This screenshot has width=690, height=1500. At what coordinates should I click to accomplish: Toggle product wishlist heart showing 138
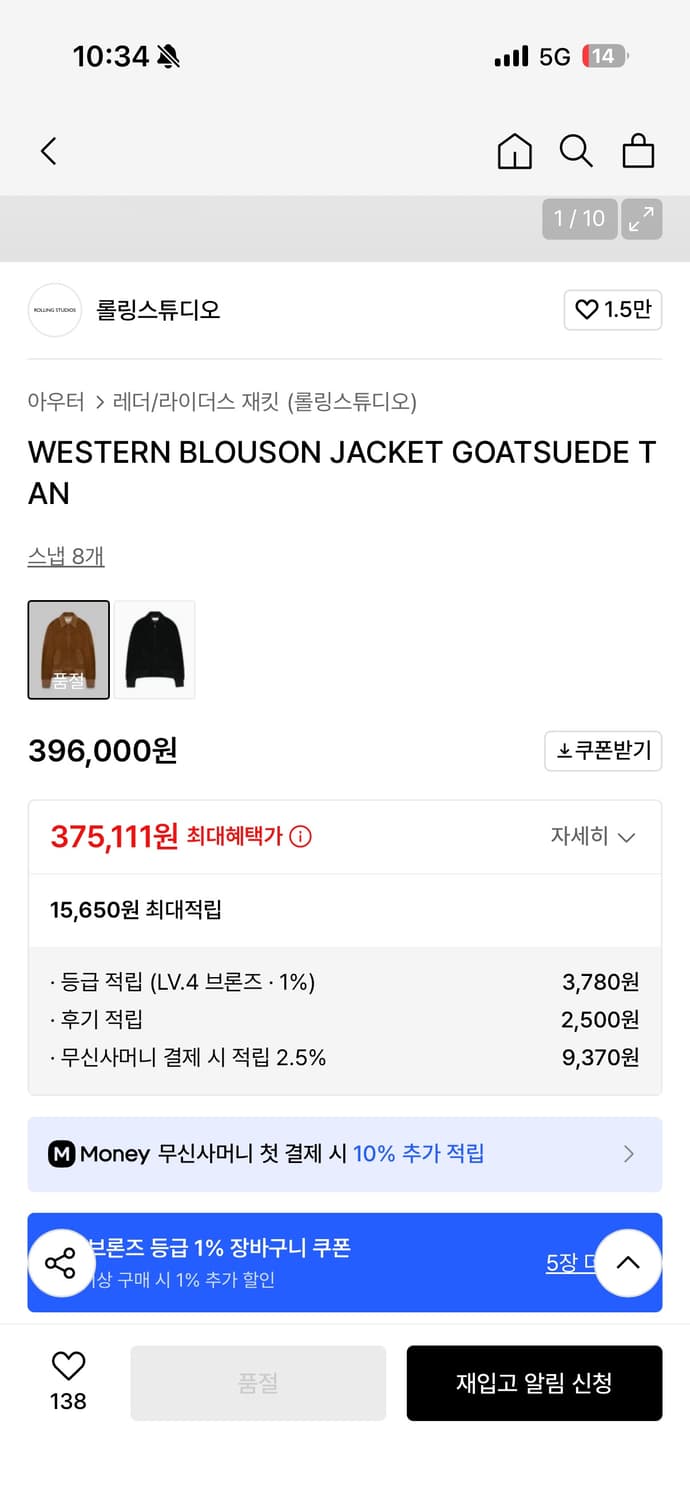pyautogui.click(x=68, y=1381)
